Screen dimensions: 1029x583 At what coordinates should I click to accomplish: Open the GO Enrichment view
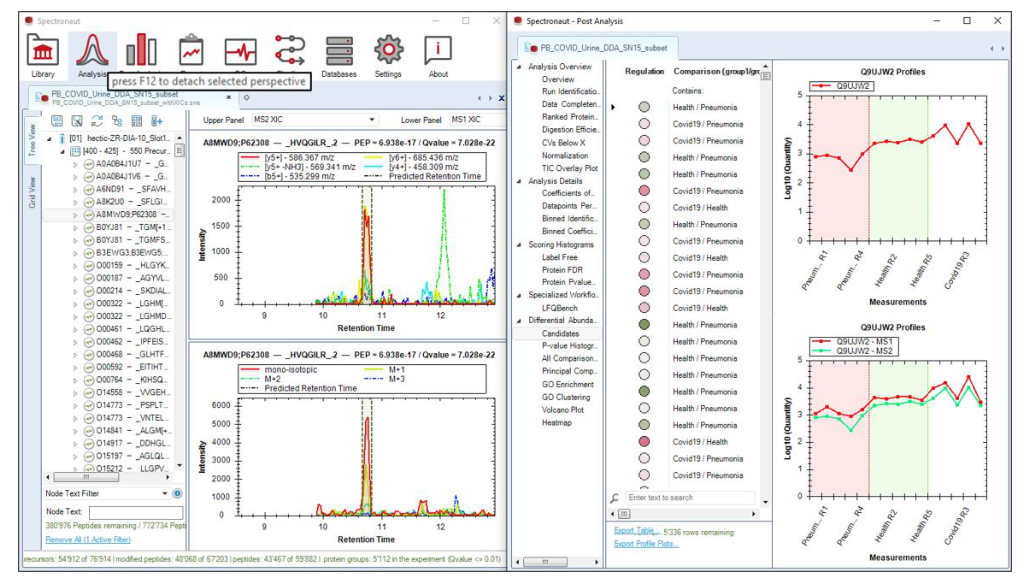pos(568,384)
